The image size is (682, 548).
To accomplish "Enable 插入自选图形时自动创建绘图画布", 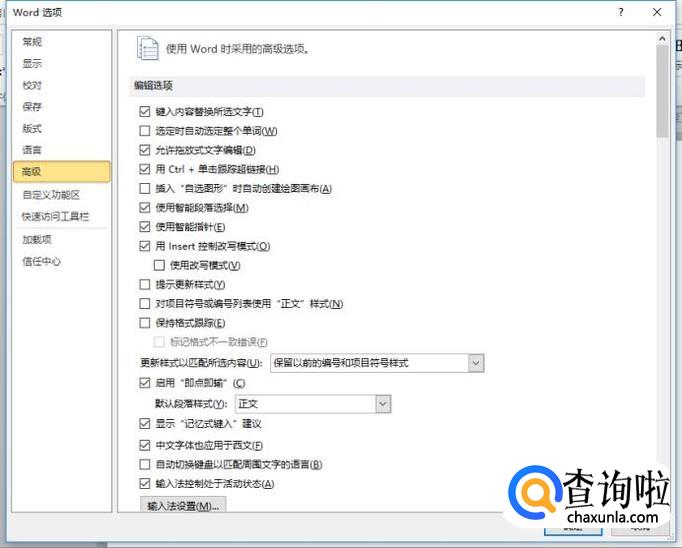I will [145, 188].
